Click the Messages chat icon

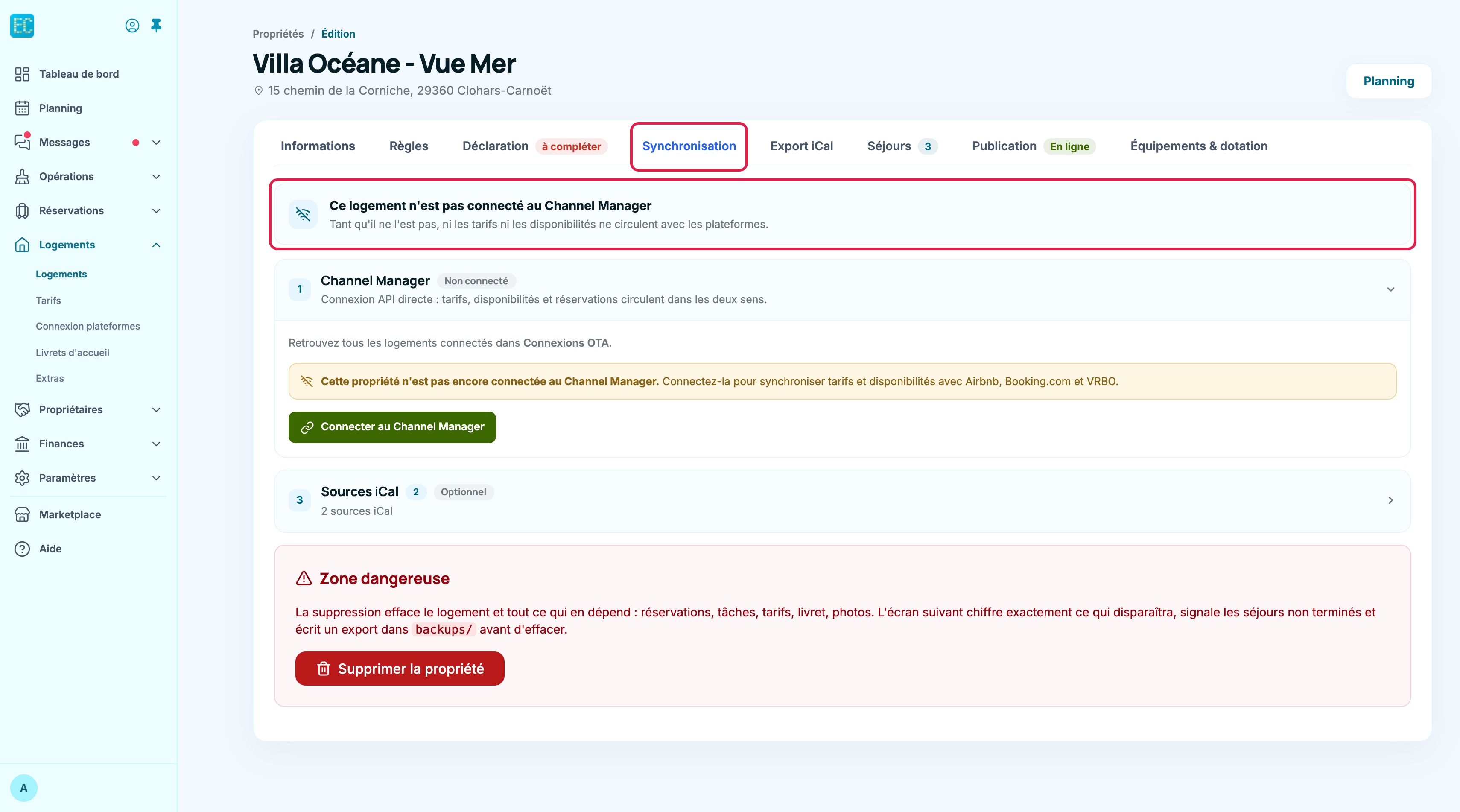point(22,142)
